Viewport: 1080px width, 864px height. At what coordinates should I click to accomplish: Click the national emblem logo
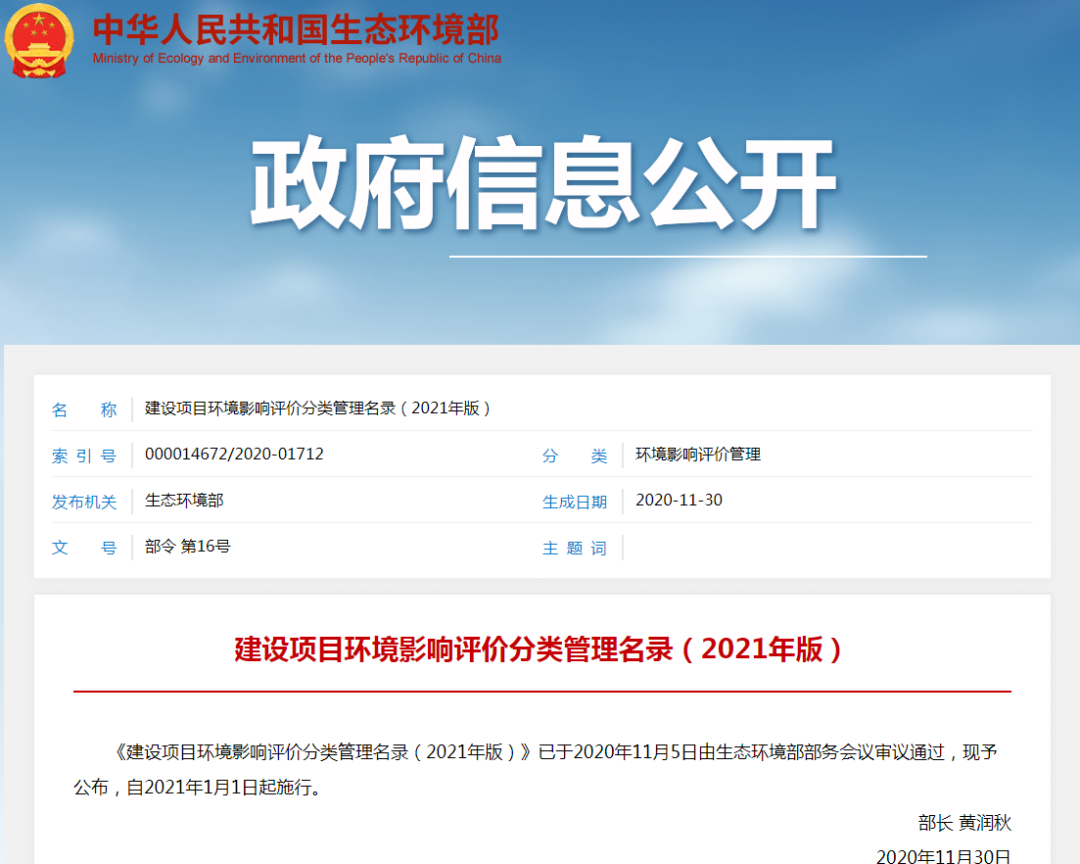[39, 40]
